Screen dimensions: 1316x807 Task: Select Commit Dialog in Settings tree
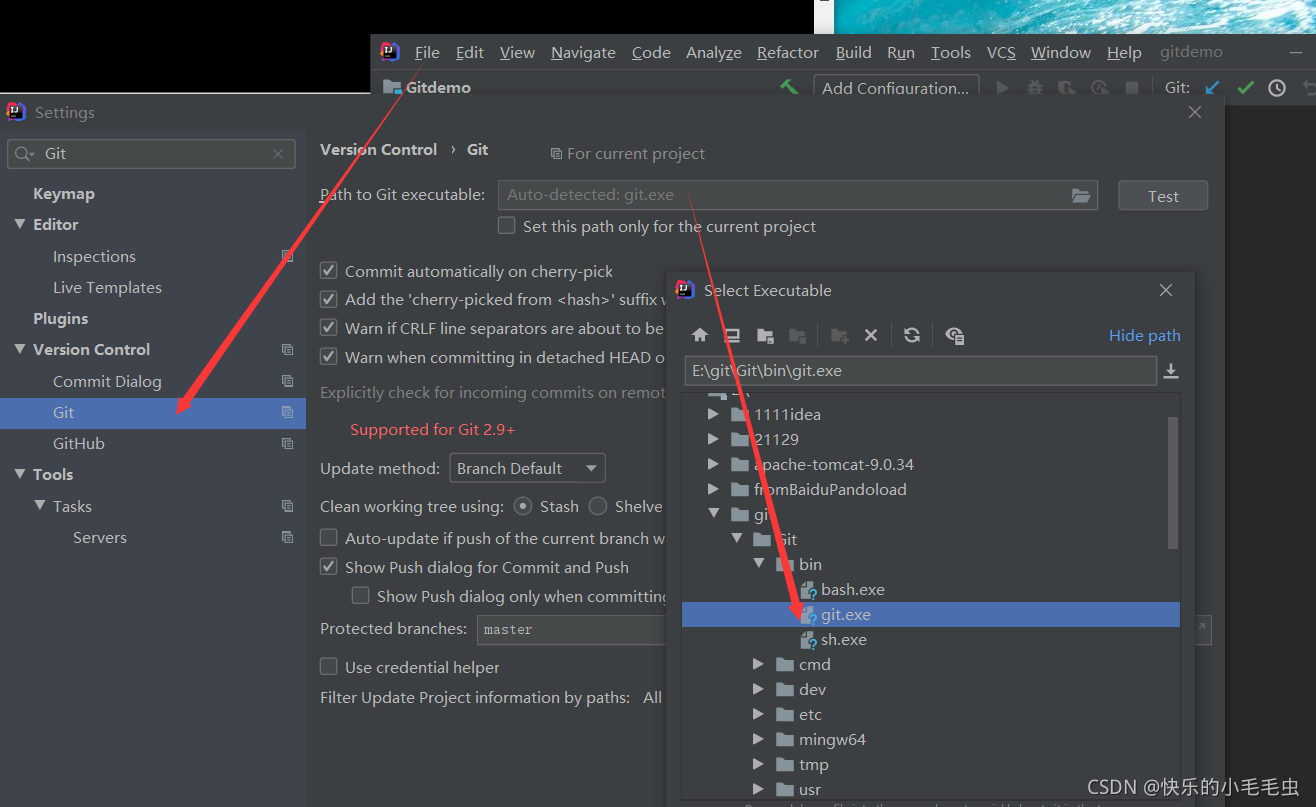coord(107,381)
